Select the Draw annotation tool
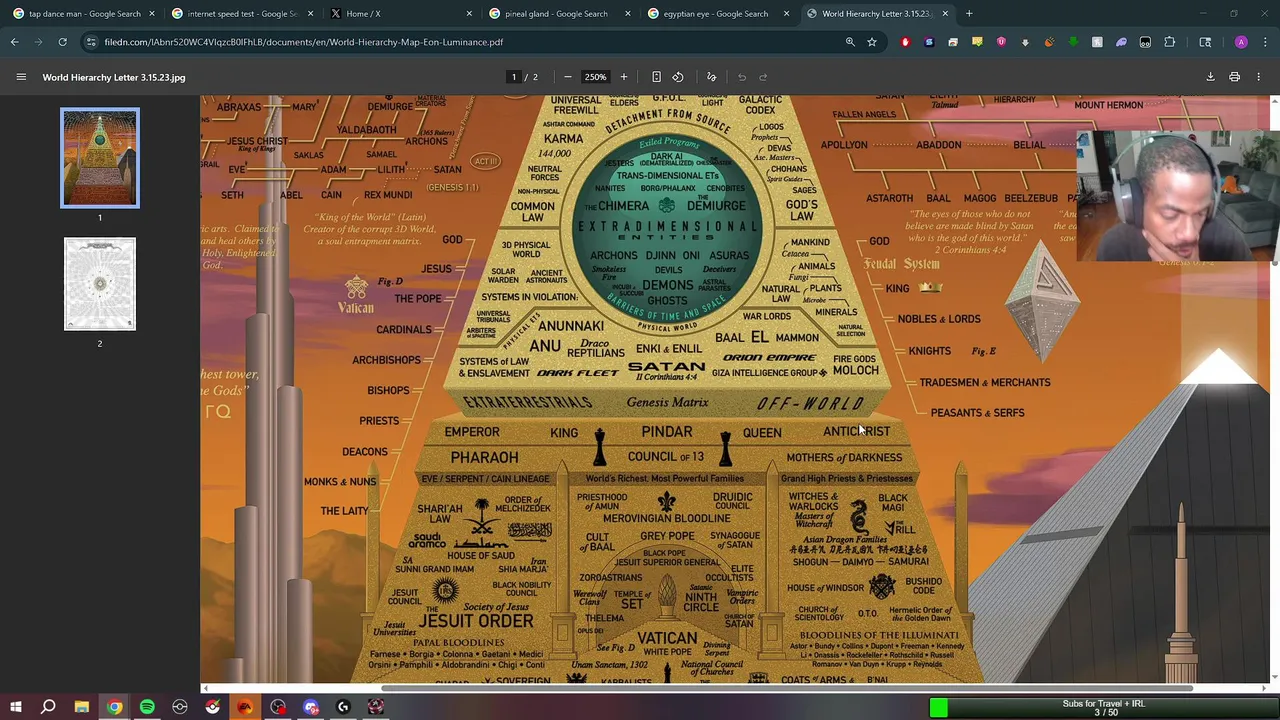The width and height of the screenshot is (1280, 720). (712, 77)
